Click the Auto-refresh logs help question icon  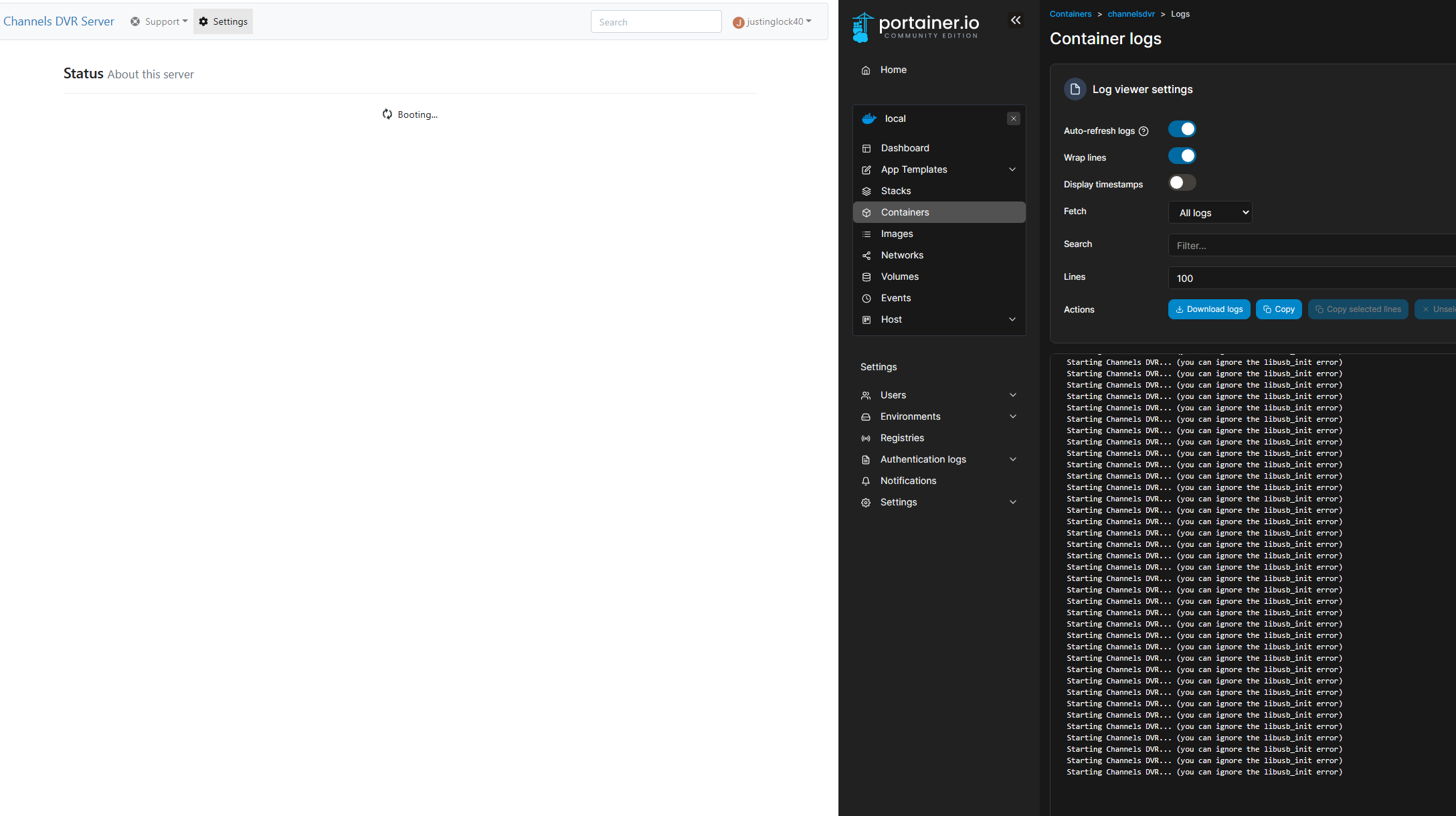tap(1144, 131)
